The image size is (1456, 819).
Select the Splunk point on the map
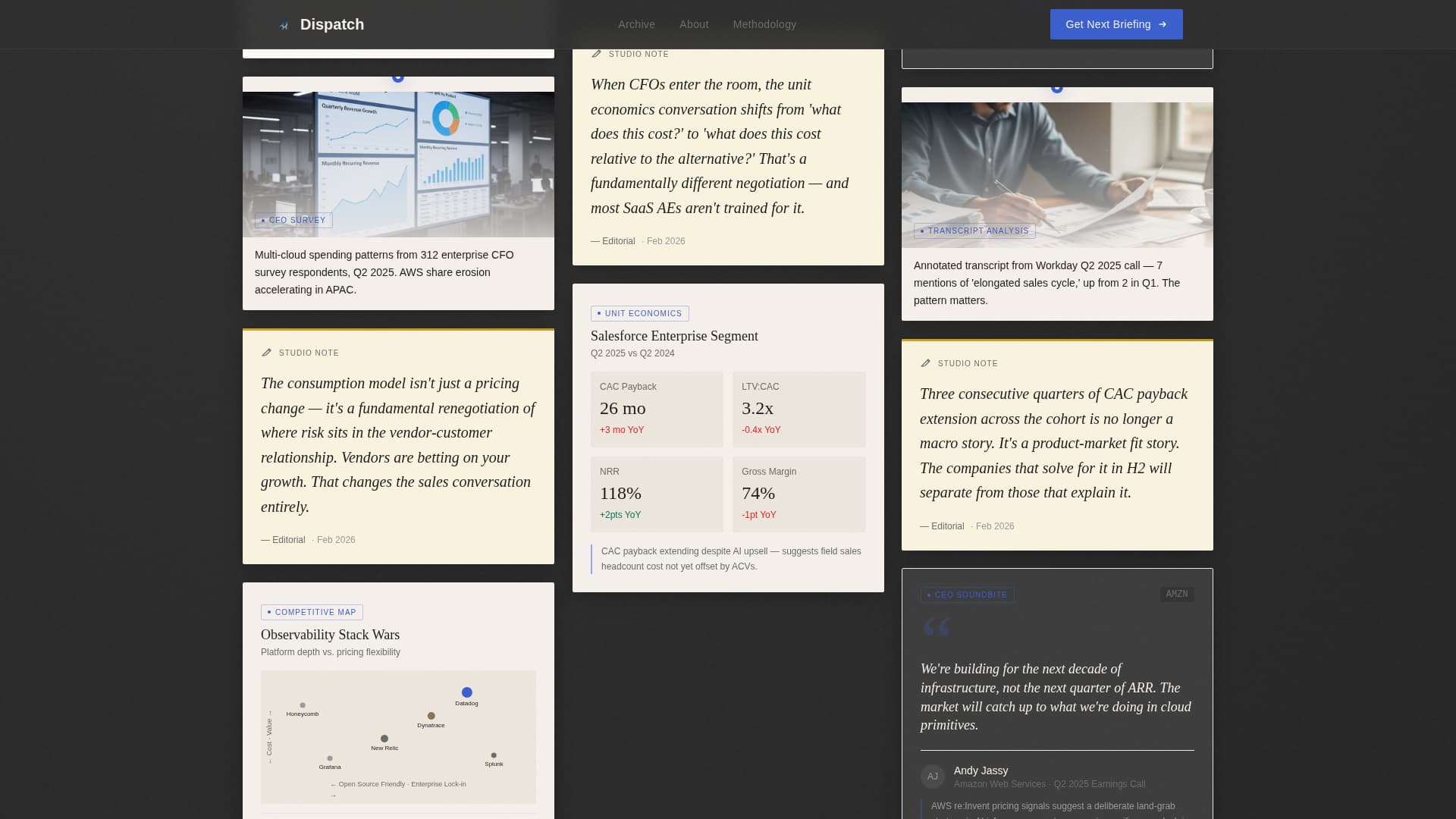494,755
